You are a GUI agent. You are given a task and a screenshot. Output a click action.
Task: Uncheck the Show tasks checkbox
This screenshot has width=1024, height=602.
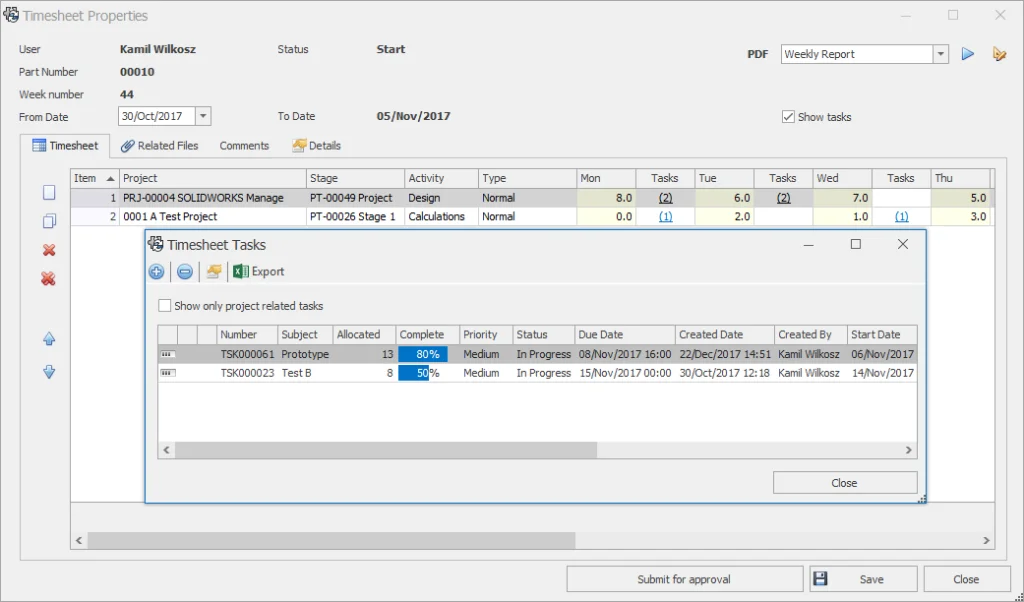click(x=789, y=117)
